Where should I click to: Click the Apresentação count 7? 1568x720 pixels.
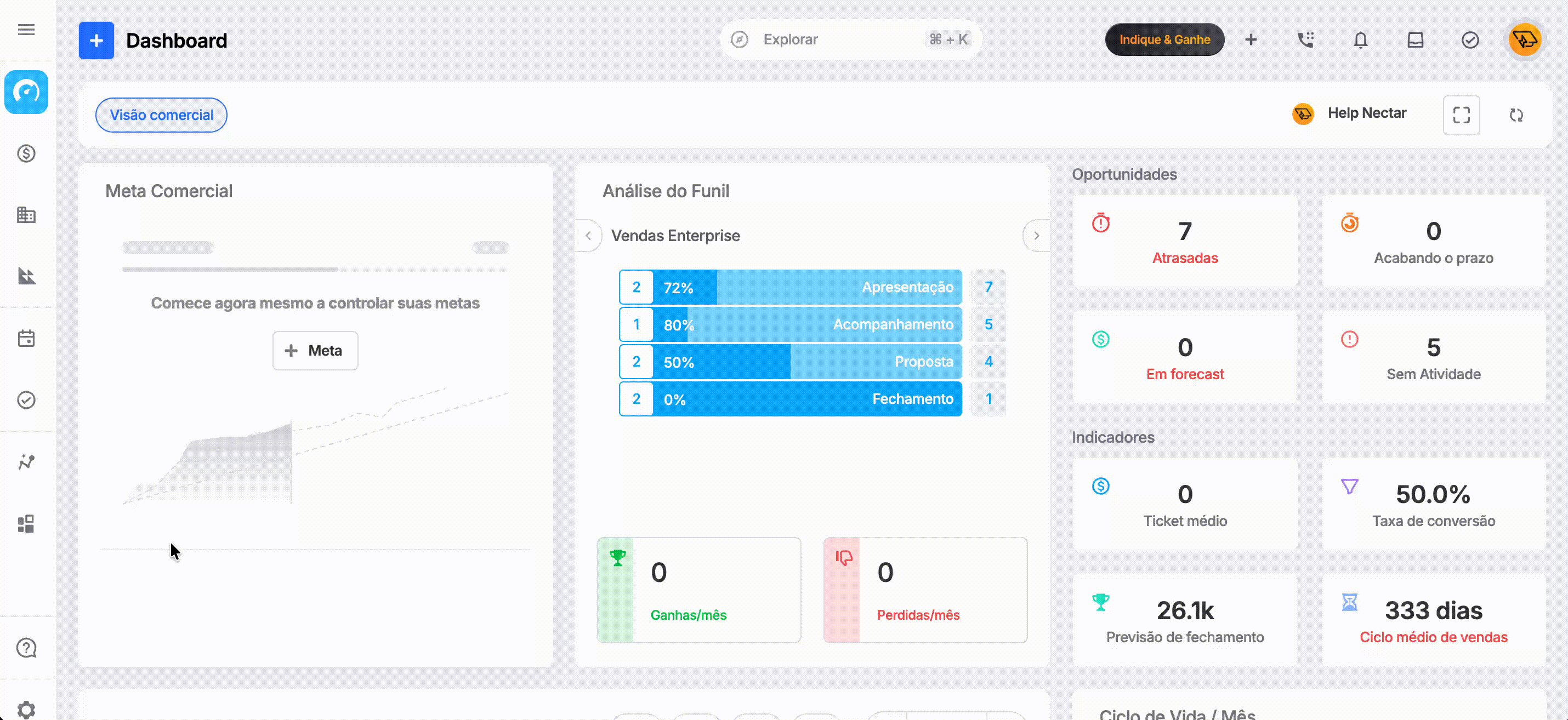(988, 287)
